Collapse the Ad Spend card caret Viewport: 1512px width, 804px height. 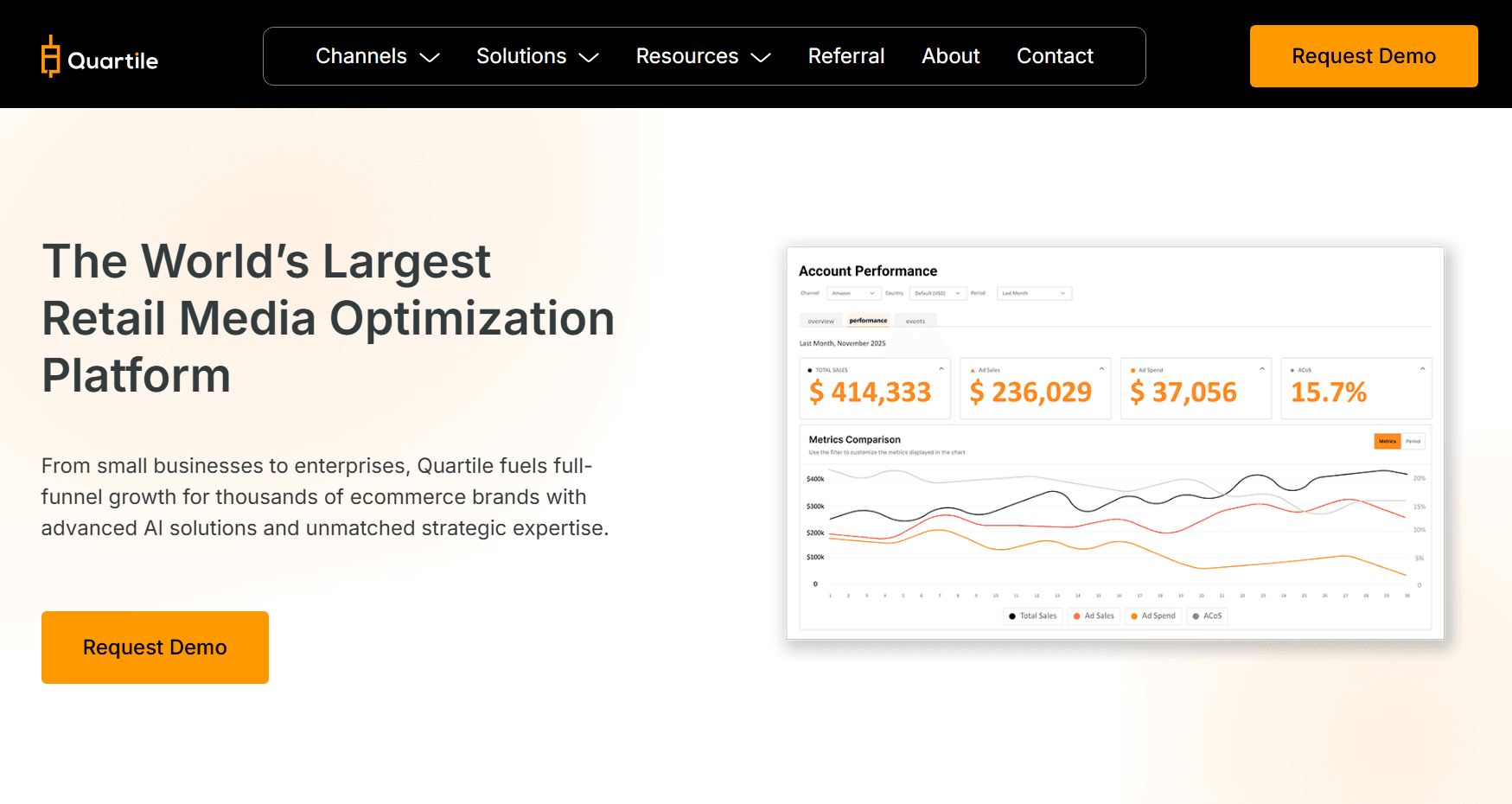coord(1262,369)
